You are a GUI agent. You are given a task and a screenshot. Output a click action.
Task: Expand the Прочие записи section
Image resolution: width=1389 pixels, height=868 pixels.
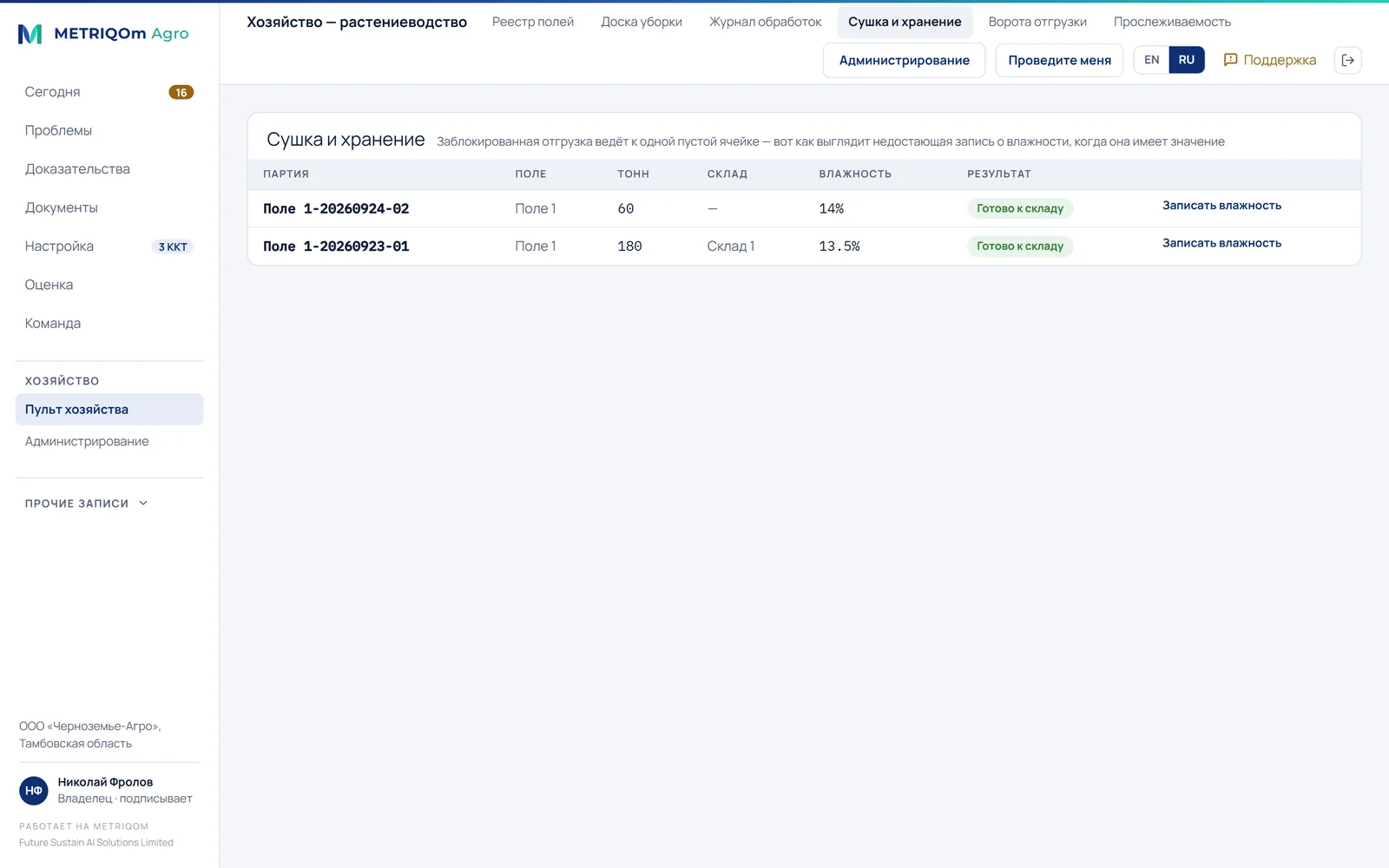point(87,503)
